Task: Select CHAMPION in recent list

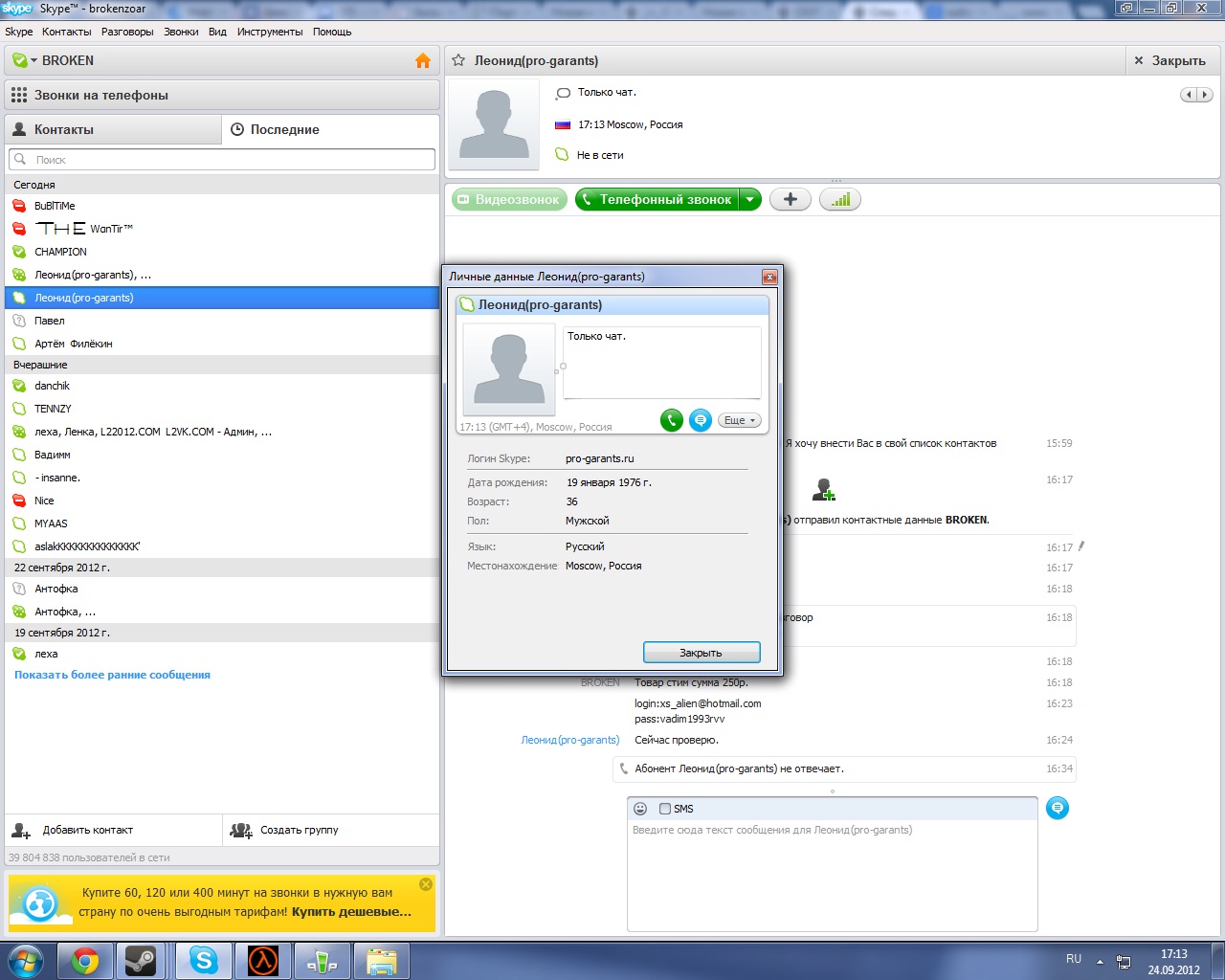Action: click(x=222, y=252)
